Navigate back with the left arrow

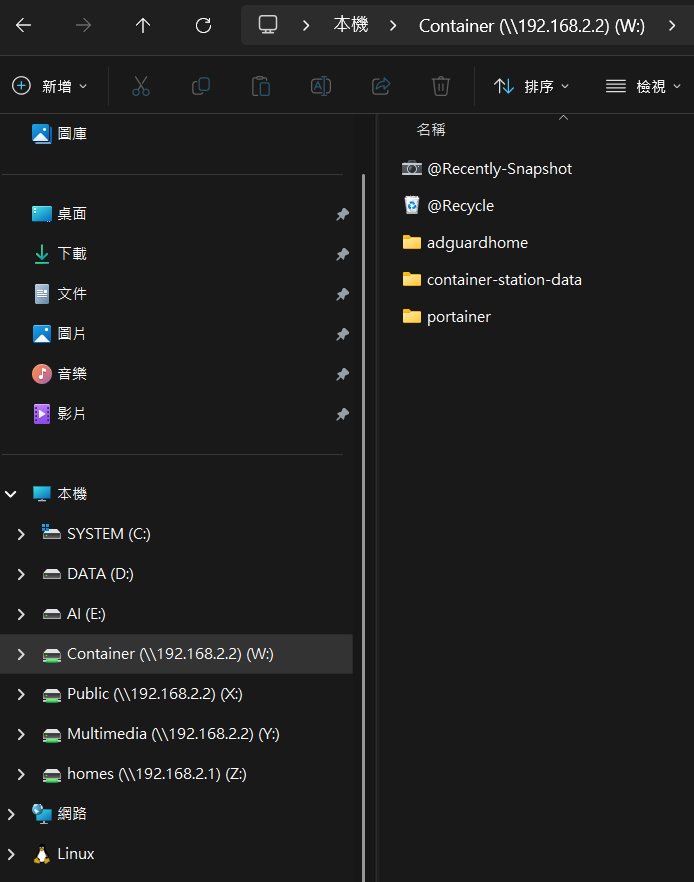coord(24,25)
